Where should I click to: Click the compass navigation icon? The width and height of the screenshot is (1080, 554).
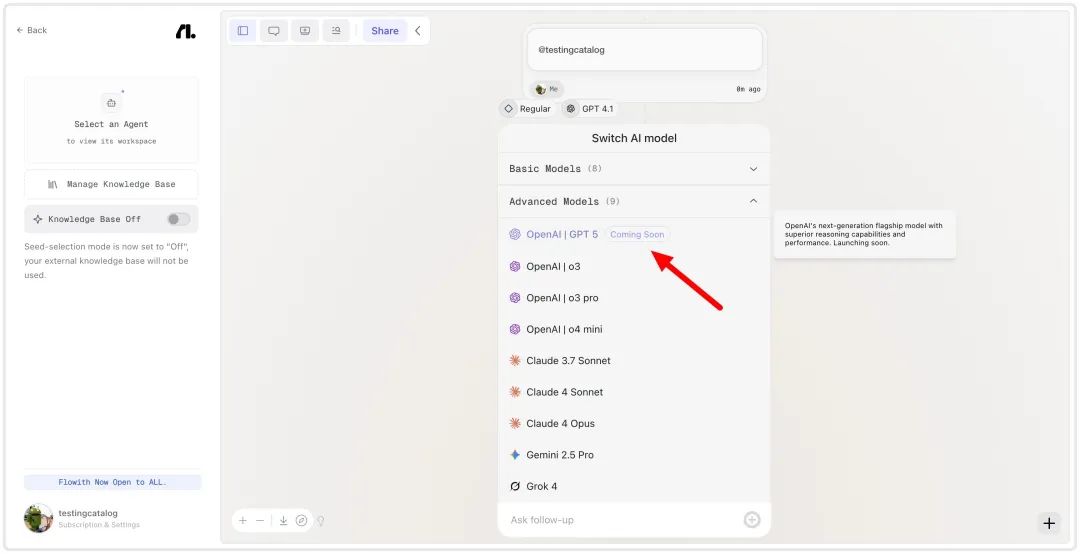tap(301, 521)
